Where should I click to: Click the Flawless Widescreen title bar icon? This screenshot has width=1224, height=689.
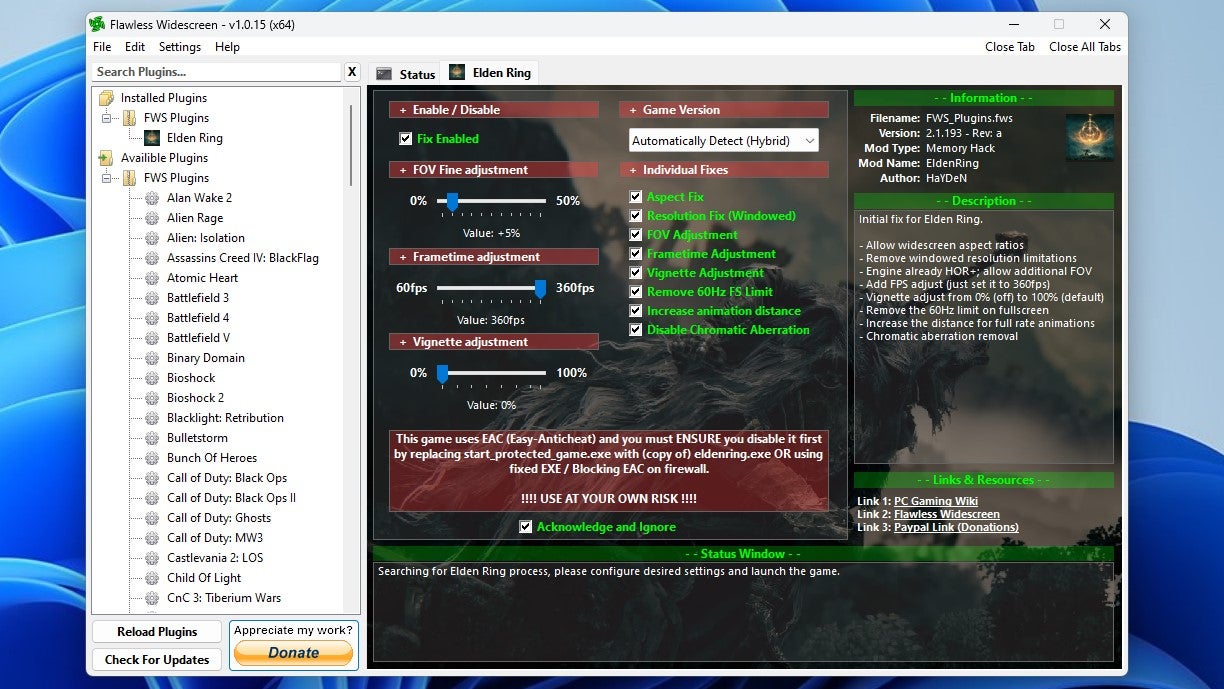pos(97,23)
